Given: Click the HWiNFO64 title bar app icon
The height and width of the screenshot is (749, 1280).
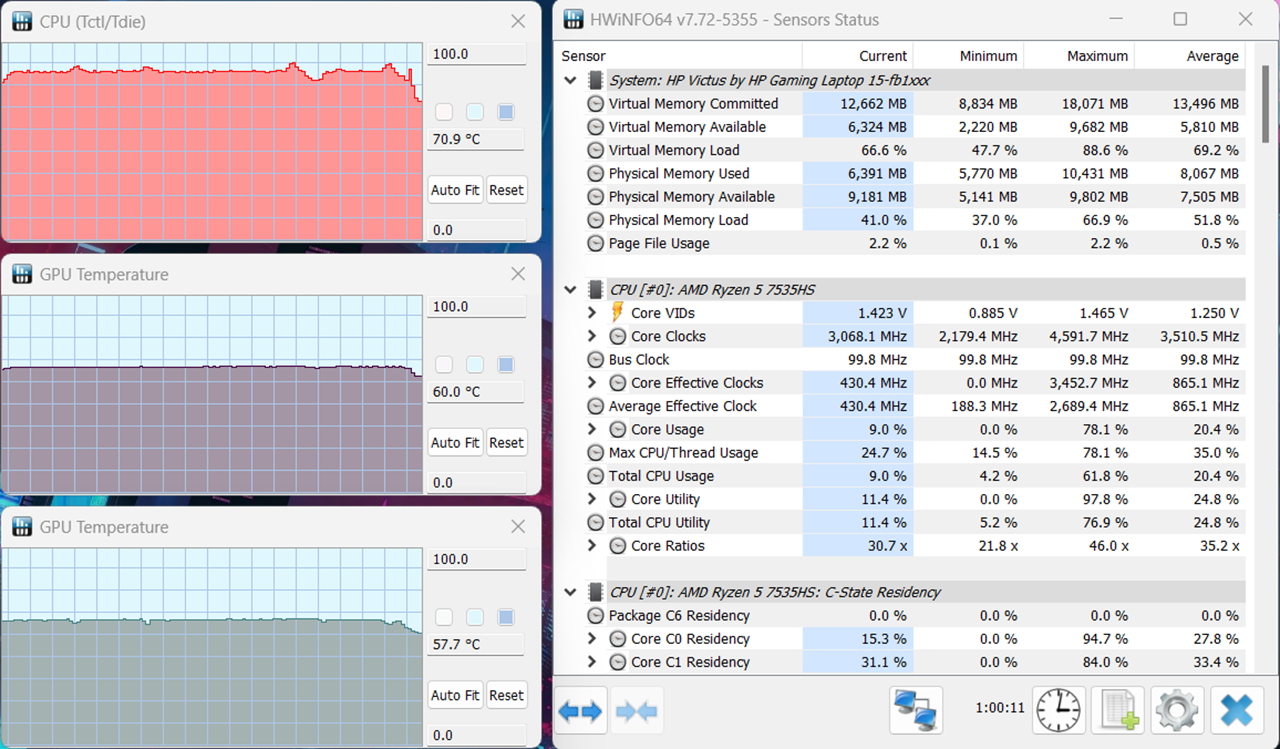Looking at the screenshot, I should (574, 19).
